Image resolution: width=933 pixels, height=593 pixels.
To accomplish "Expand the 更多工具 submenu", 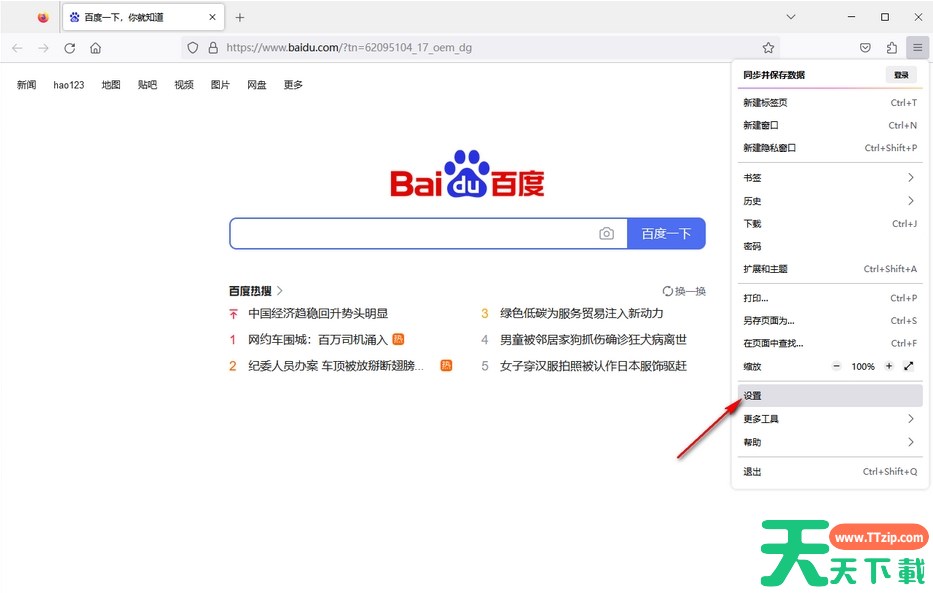I will click(x=828, y=419).
